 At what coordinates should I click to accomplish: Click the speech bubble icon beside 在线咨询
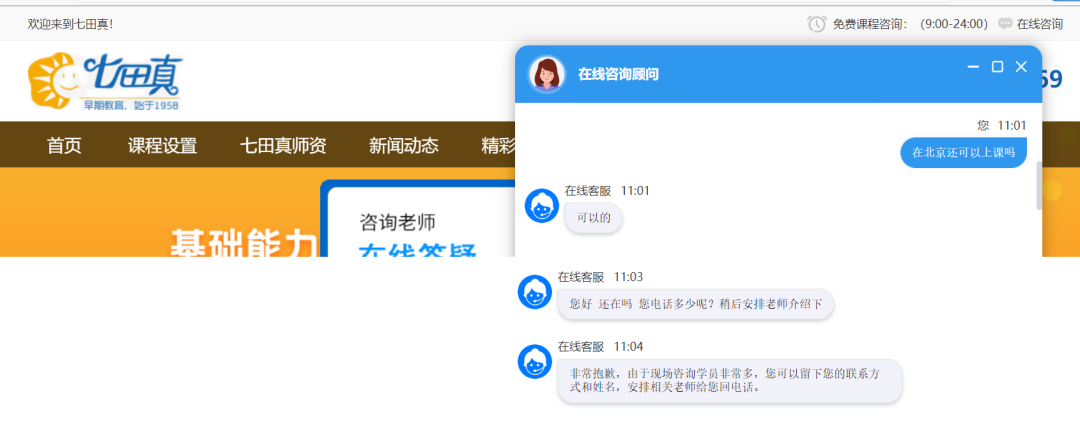pyautogui.click(x=1005, y=24)
